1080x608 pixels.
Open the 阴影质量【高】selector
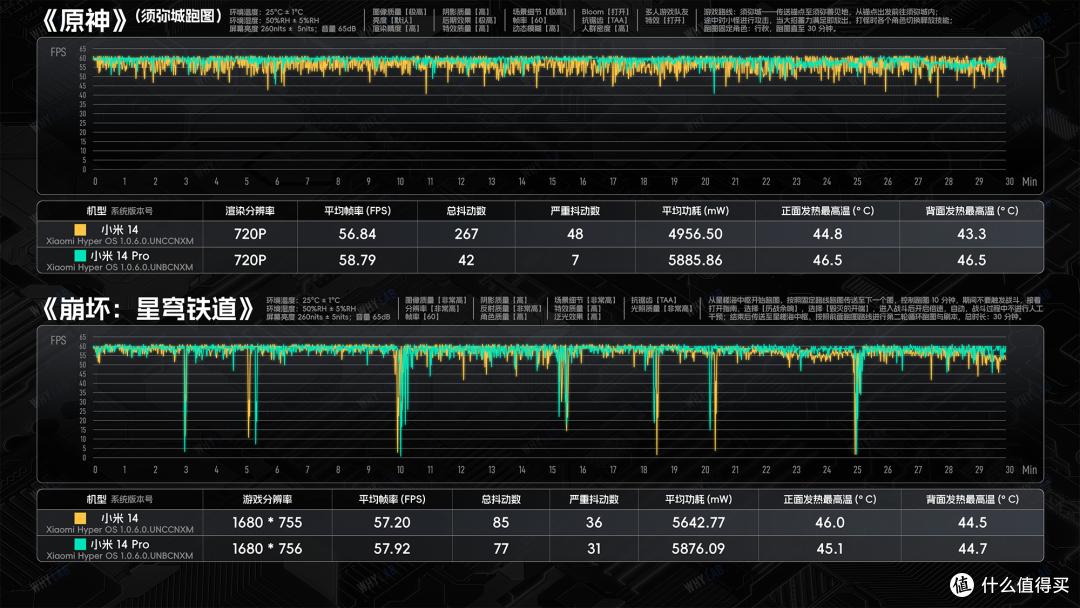(x=464, y=12)
